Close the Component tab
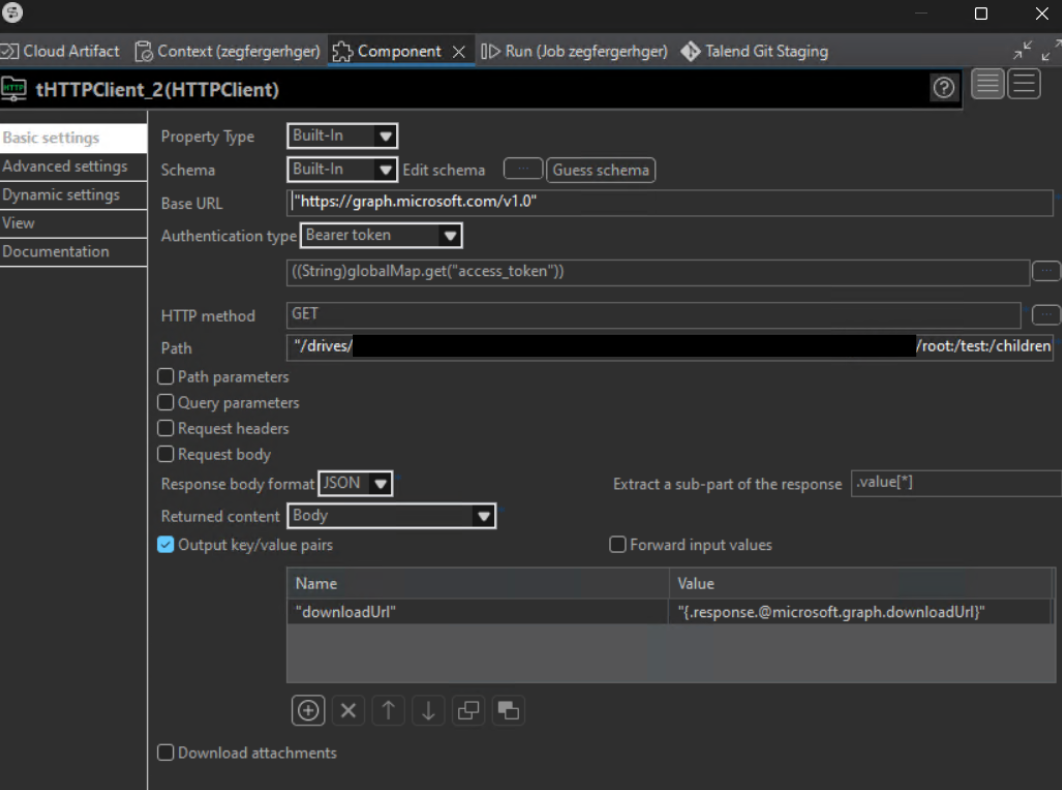Image resolution: width=1062 pixels, height=790 pixels. (x=459, y=52)
